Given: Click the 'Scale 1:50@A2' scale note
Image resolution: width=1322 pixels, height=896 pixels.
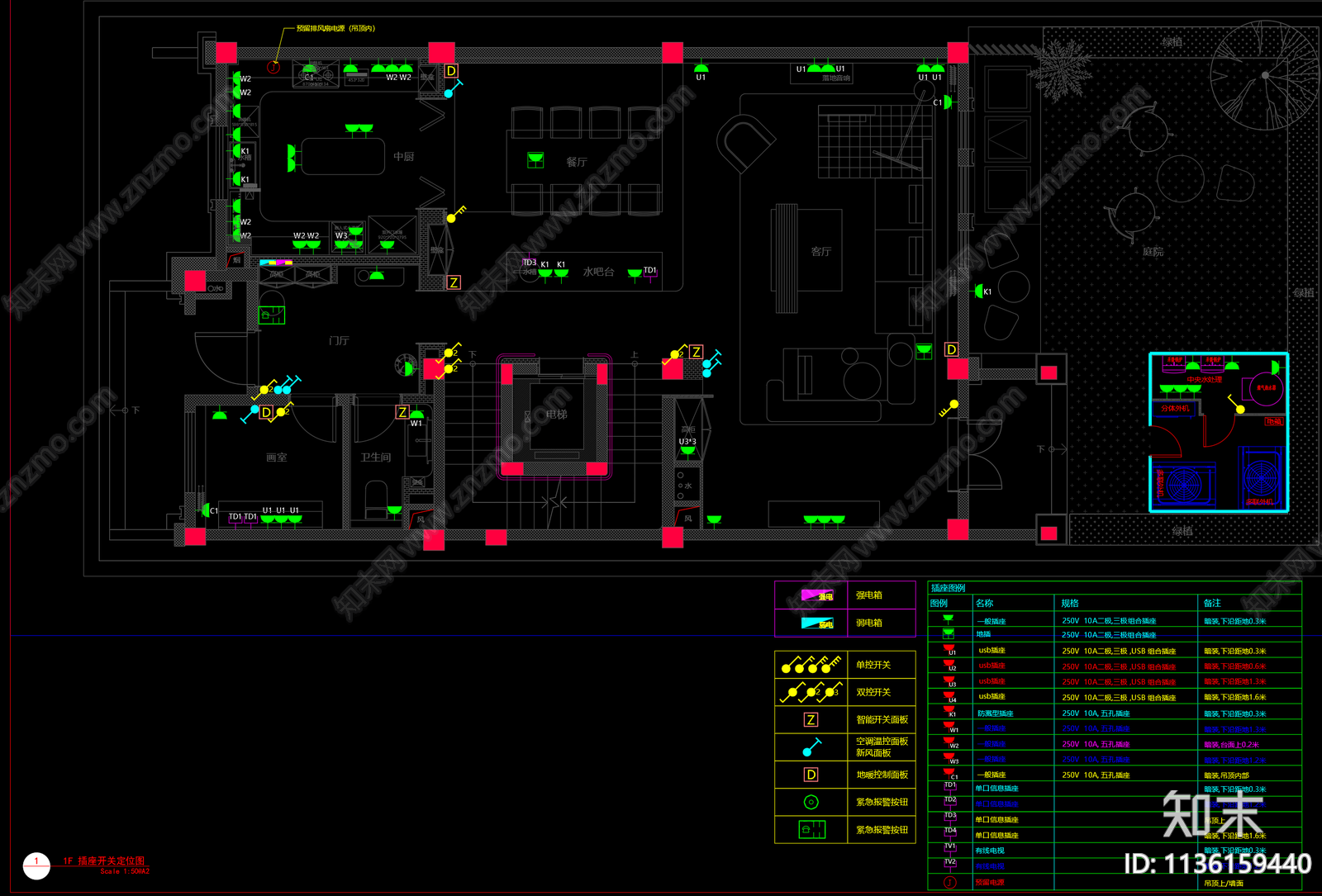Looking at the screenshot, I should pos(125,871).
